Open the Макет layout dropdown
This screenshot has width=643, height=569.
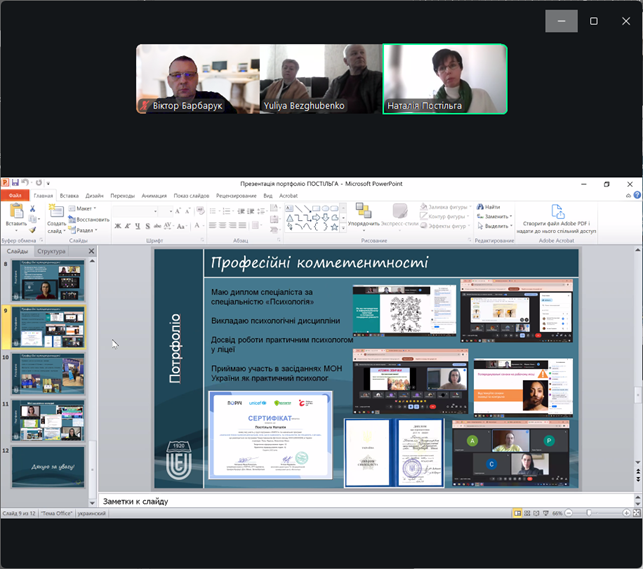coord(83,209)
